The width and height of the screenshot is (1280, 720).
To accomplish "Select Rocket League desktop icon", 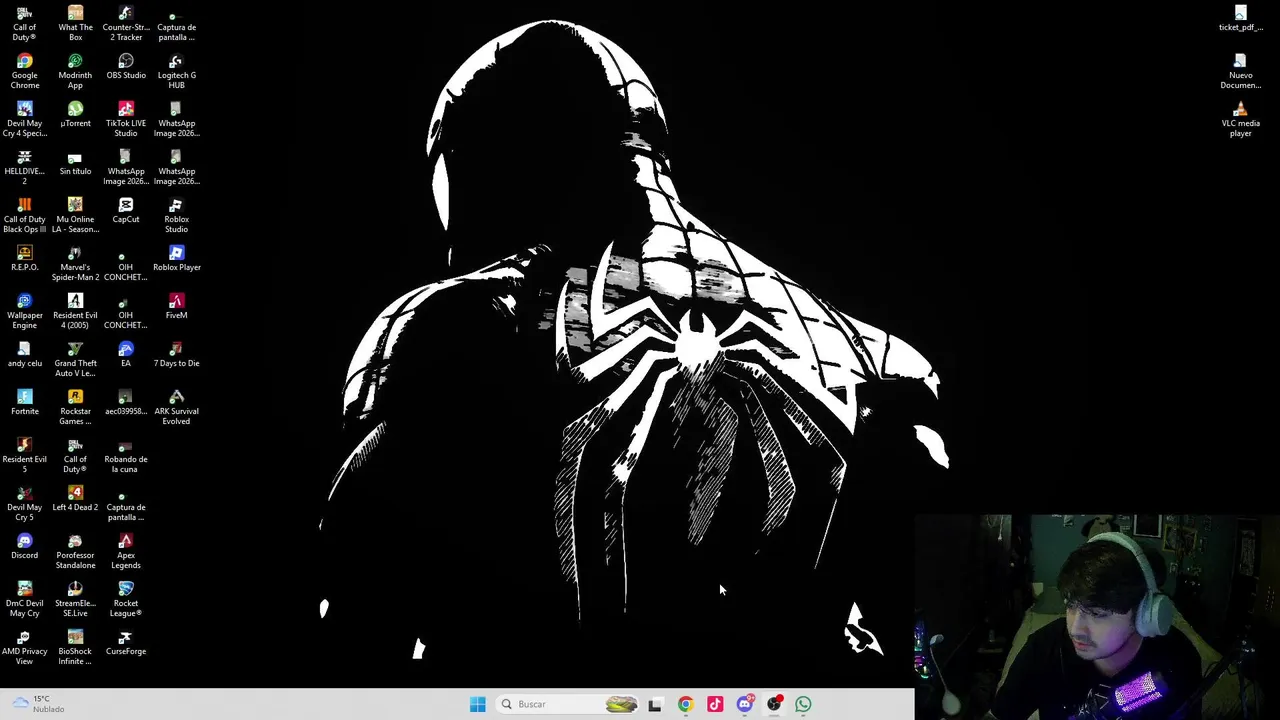I will click(126, 600).
